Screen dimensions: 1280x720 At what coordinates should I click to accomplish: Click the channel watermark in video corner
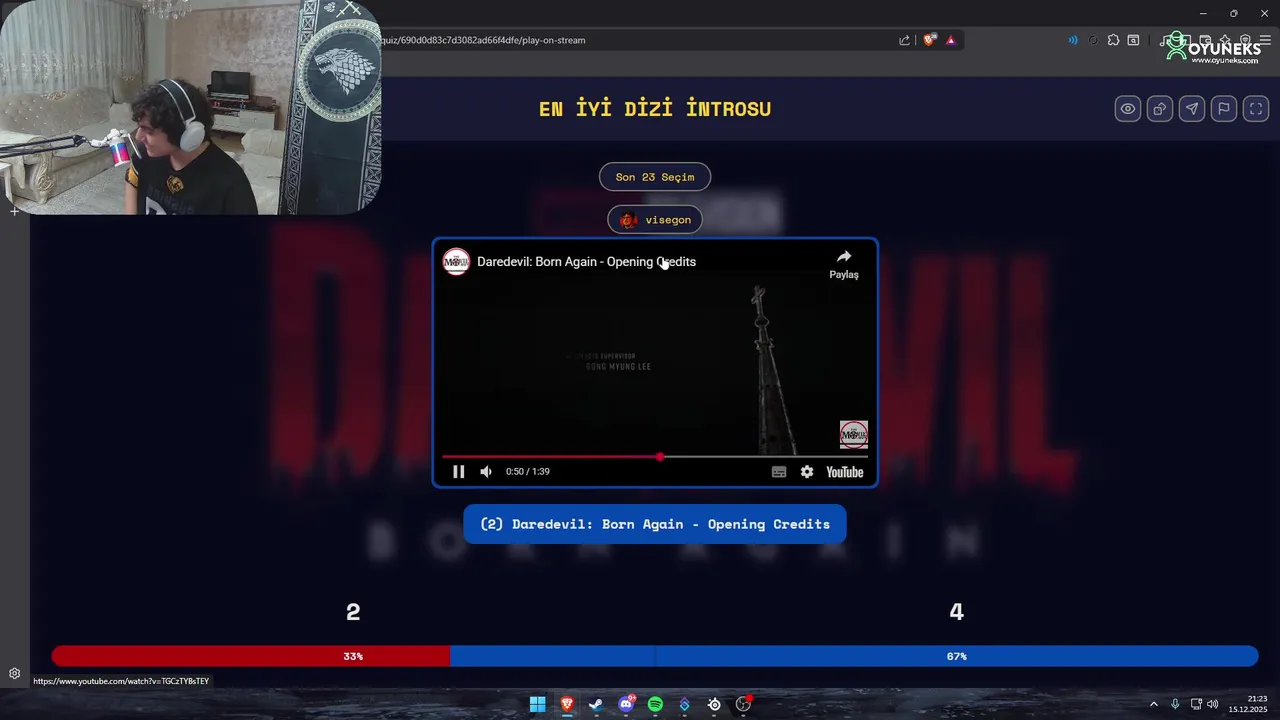point(854,434)
